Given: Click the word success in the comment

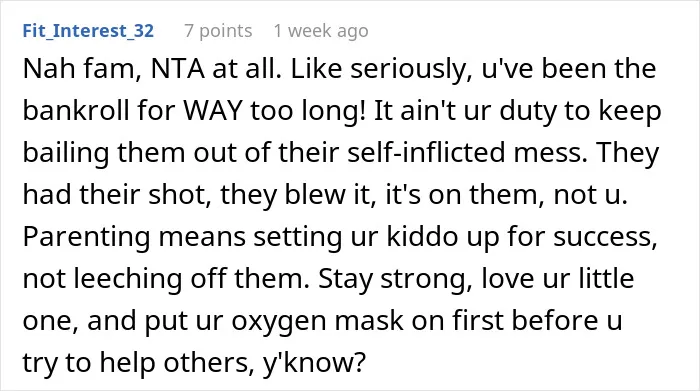Looking at the screenshot, I should [x=605, y=237].
